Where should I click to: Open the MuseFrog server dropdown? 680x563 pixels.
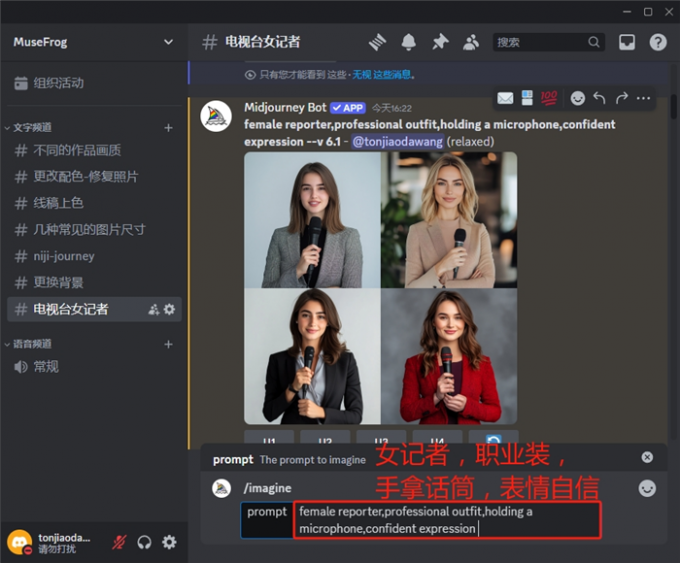(168, 42)
